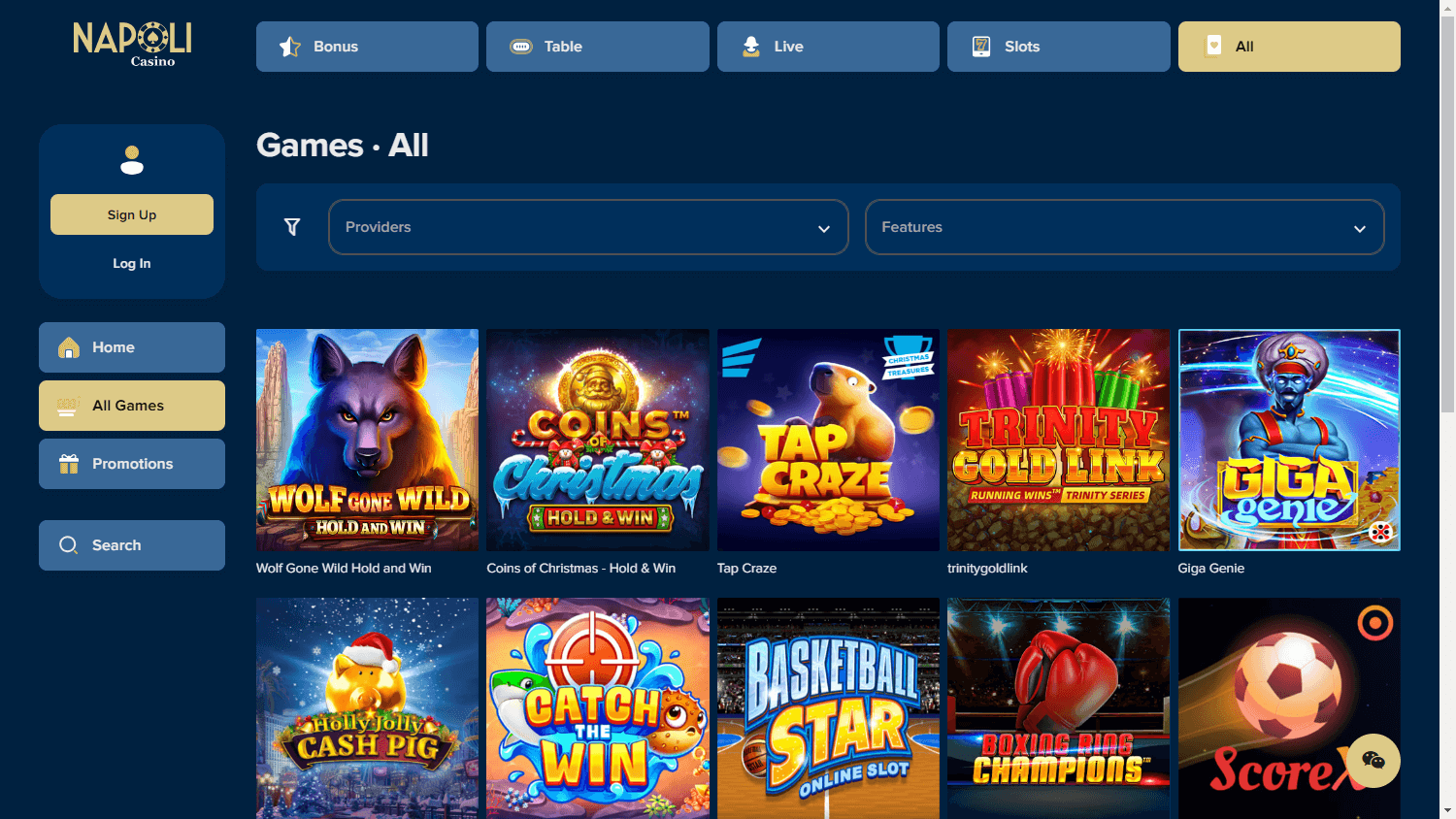Click 'trinitygoldlink' title text

tap(987, 569)
